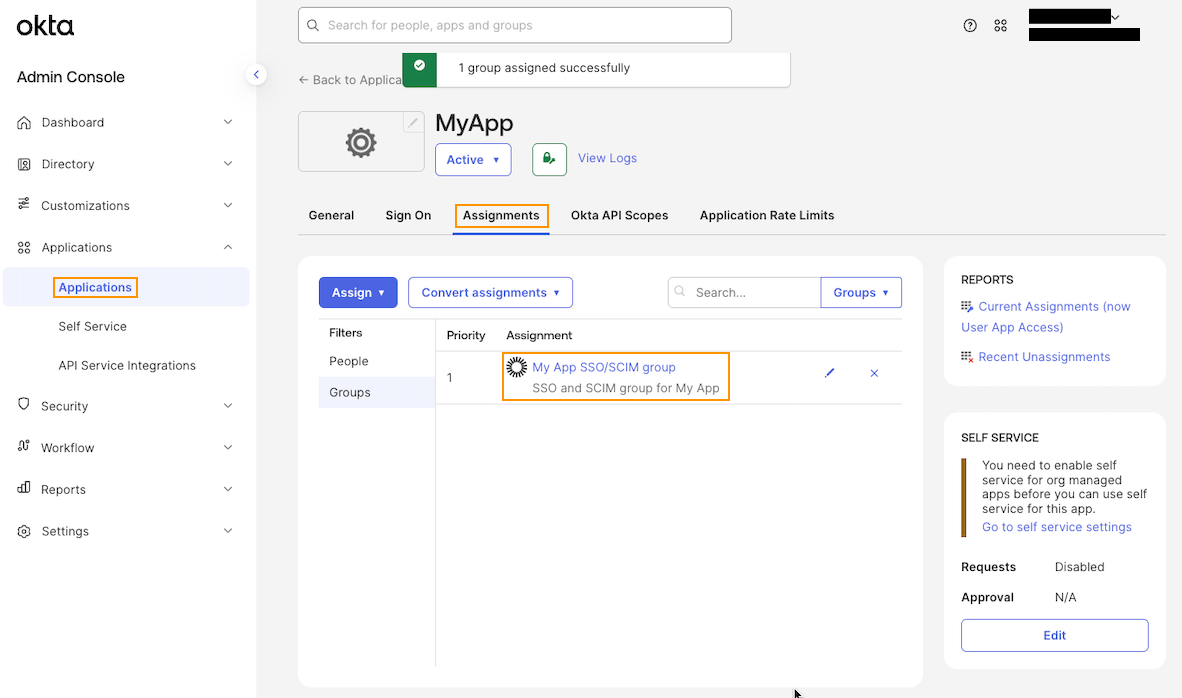Click the Okta logo
The height and width of the screenshot is (698, 1182).
[45, 26]
